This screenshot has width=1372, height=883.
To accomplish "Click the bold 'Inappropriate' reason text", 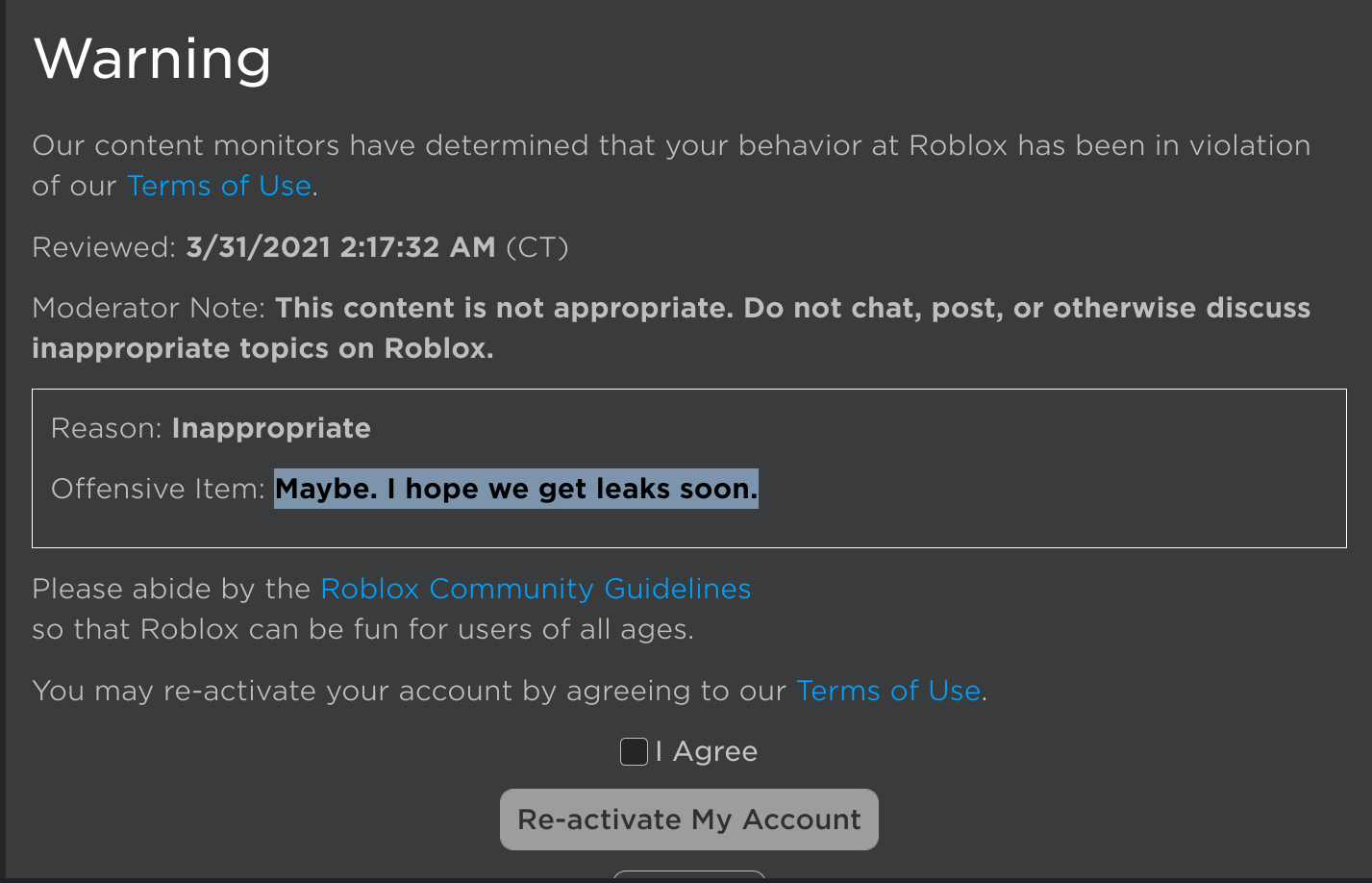I will (271, 428).
